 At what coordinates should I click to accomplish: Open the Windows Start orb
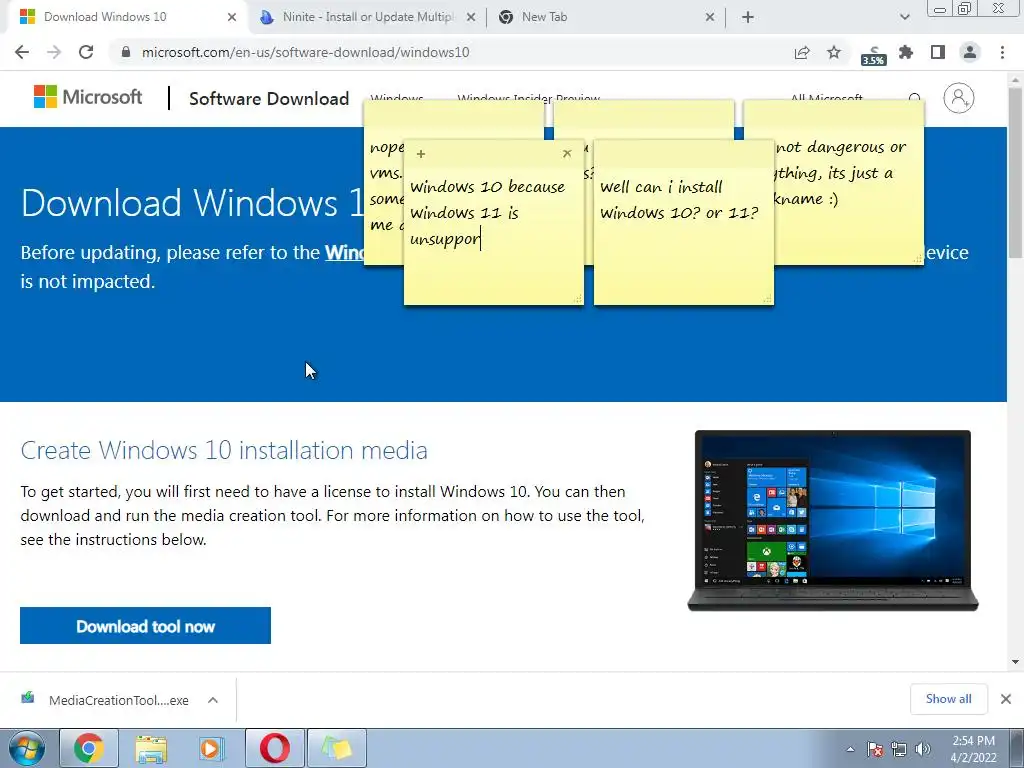coord(26,748)
